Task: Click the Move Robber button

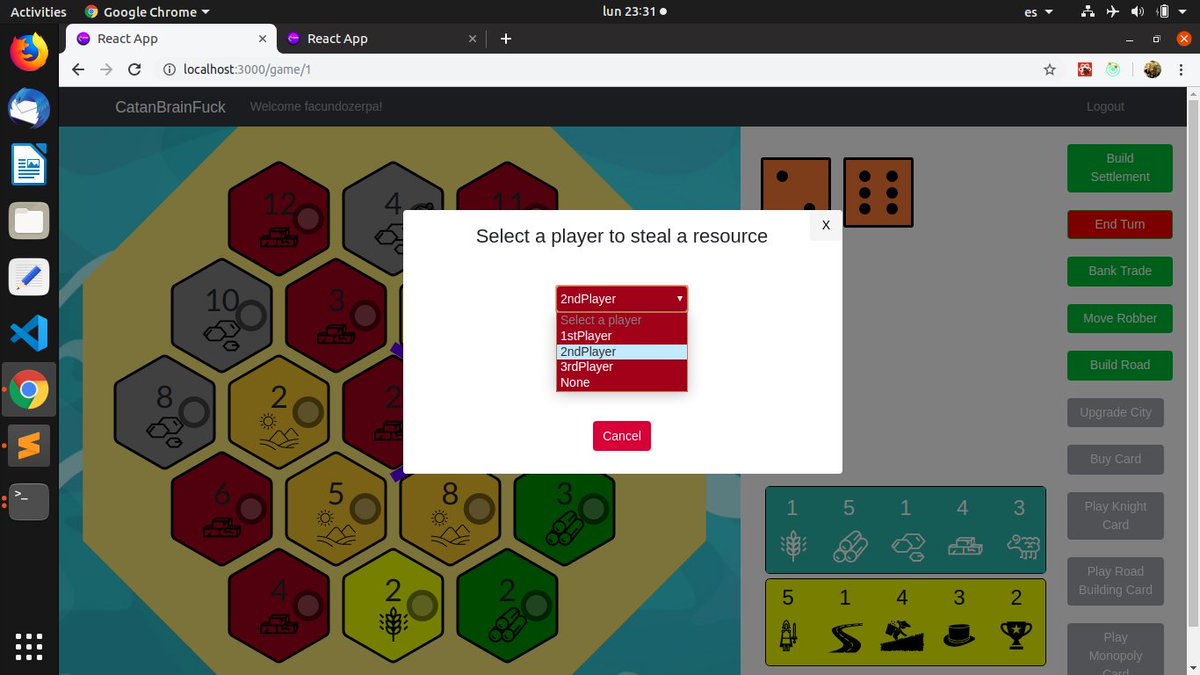Action: [x=1120, y=318]
